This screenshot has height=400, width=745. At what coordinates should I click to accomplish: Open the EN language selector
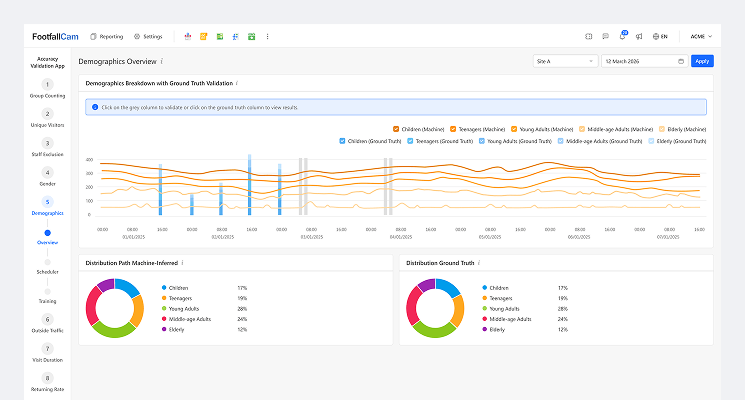click(660, 36)
